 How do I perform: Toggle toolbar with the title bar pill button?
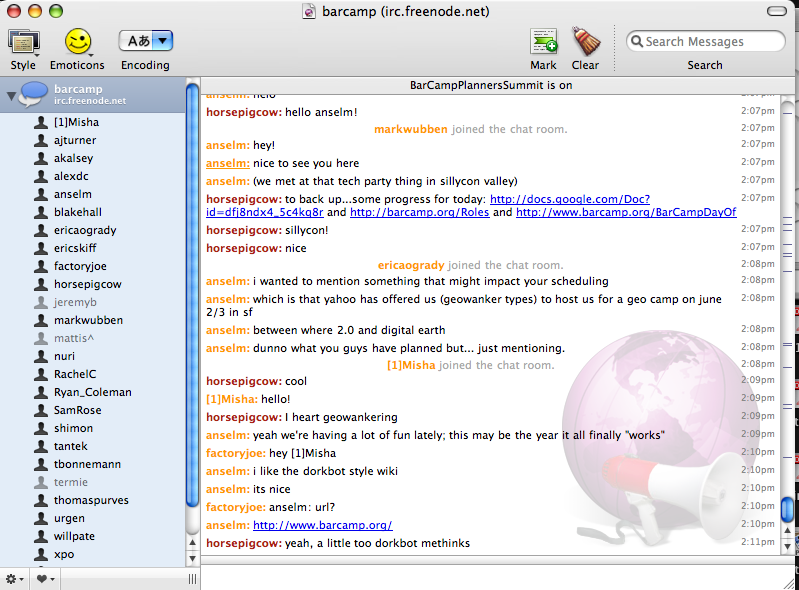click(x=777, y=11)
